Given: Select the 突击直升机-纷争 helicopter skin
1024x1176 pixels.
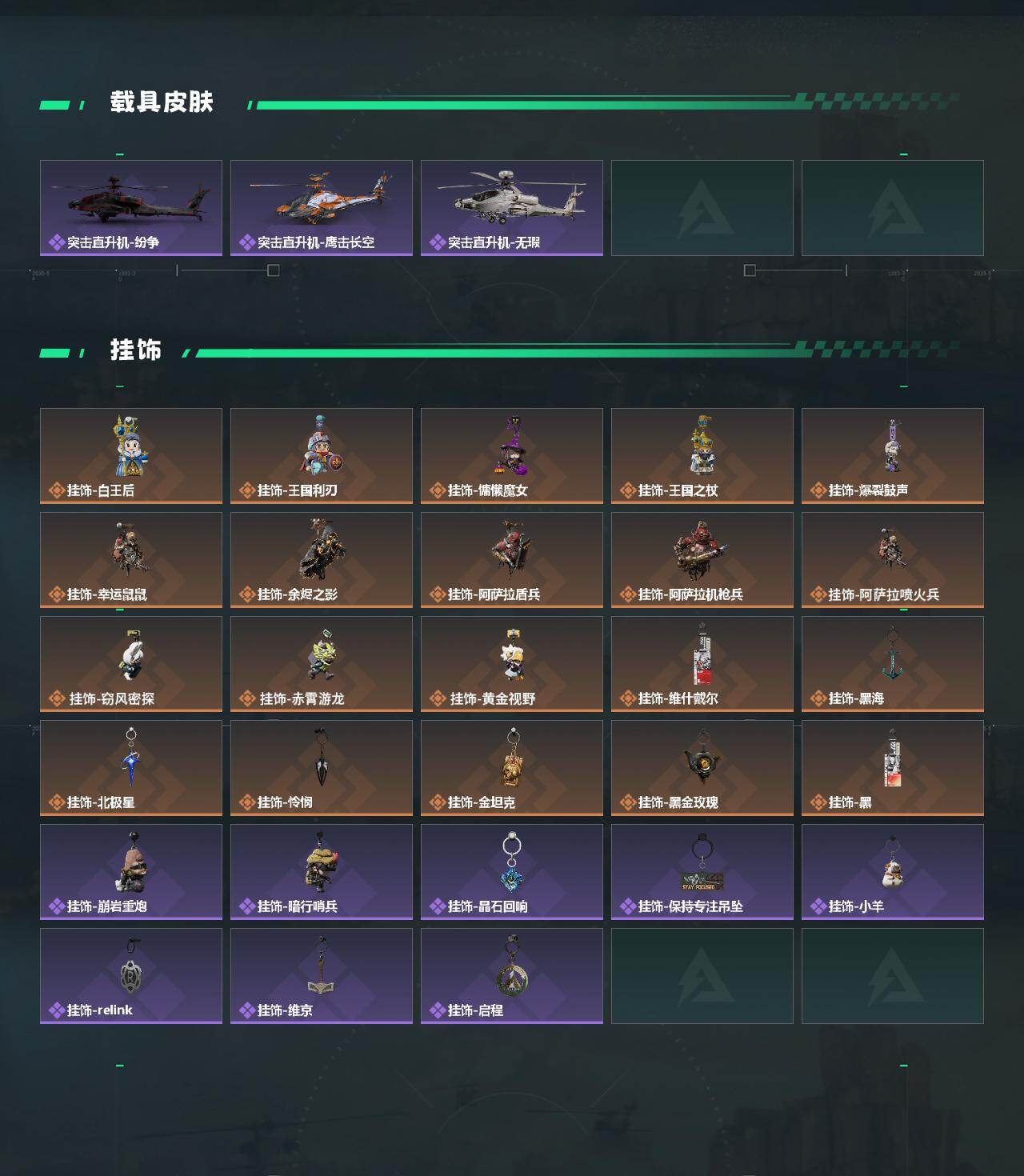Looking at the screenshot, I should pyautogui.click(x=131, y=208).
